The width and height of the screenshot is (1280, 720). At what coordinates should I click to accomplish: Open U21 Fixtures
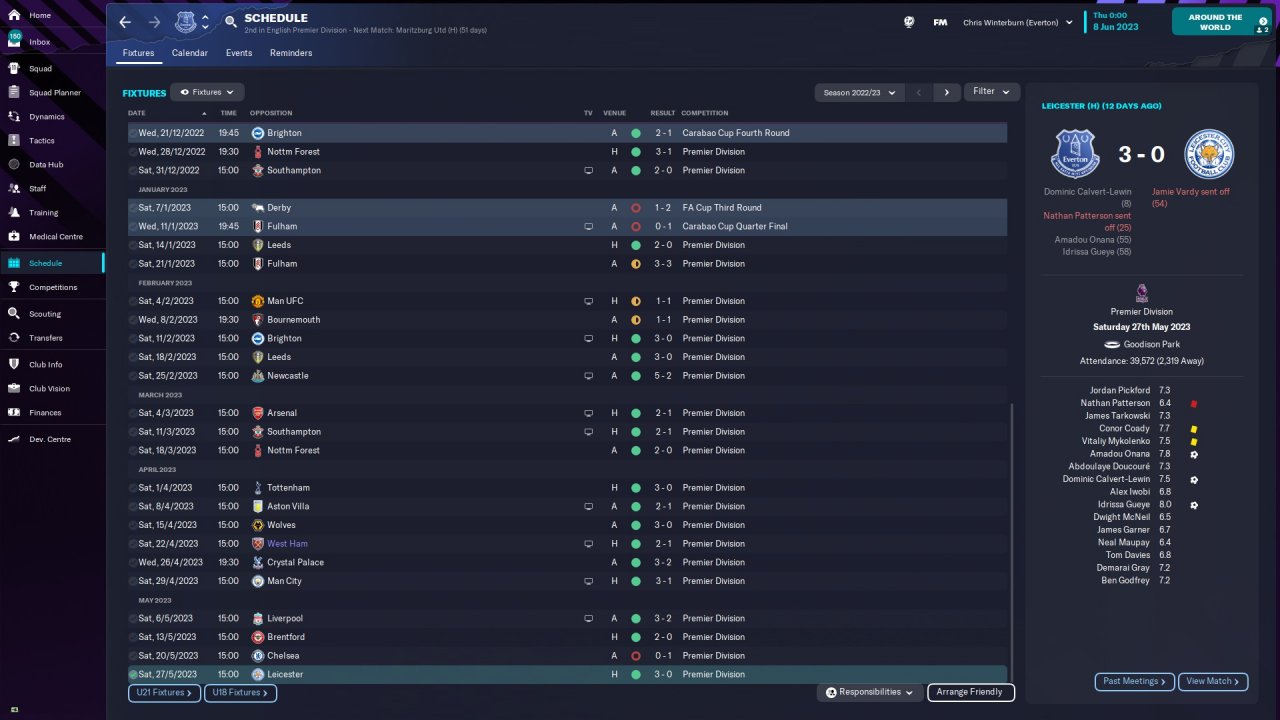(x=164, y=692)
